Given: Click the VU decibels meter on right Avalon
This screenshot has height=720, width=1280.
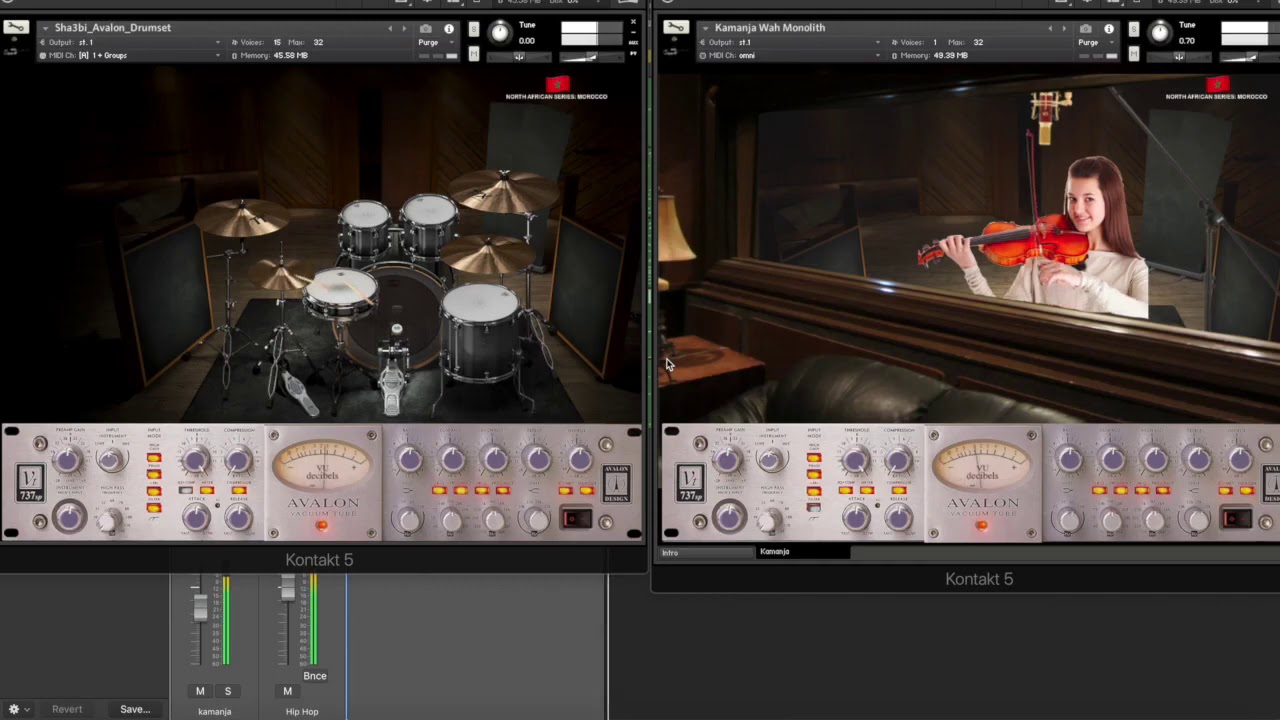Looking at the screenshot, I should (982, 466).
